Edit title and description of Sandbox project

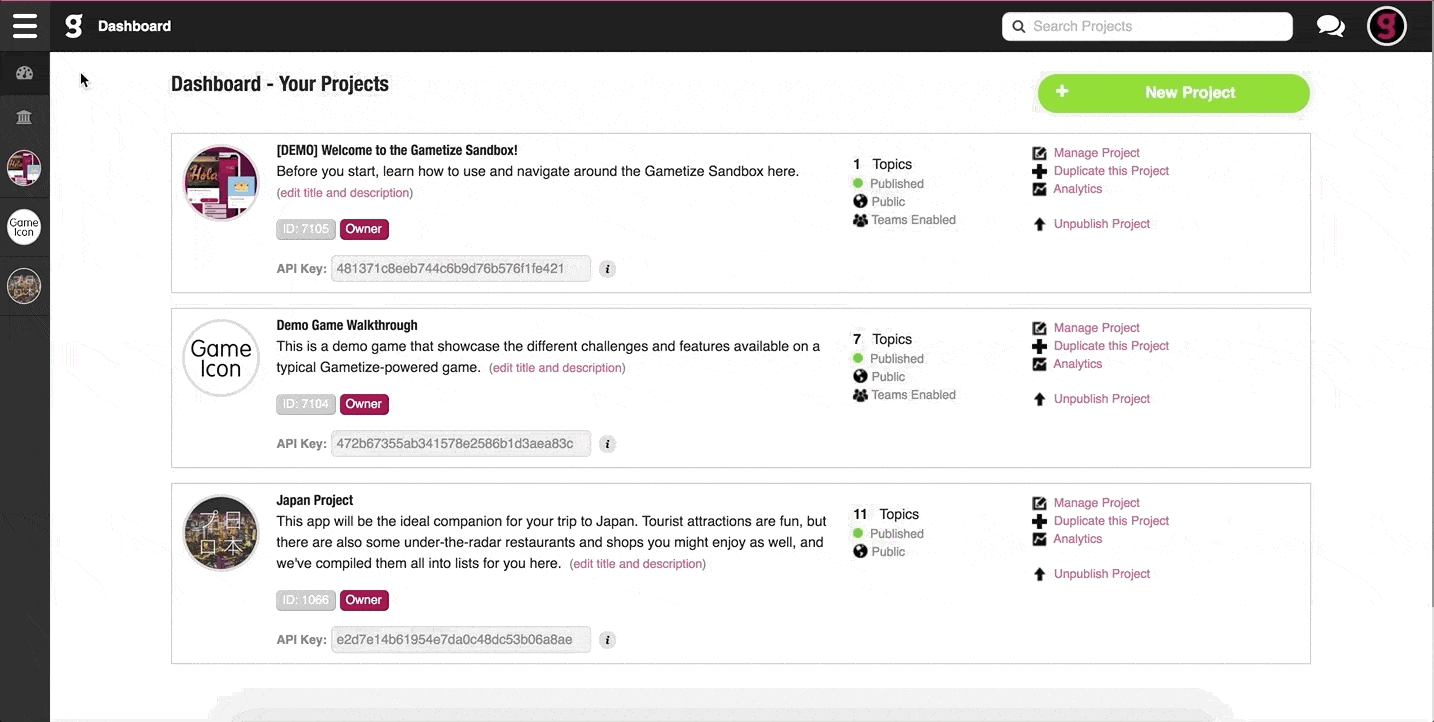click(345, 193)
